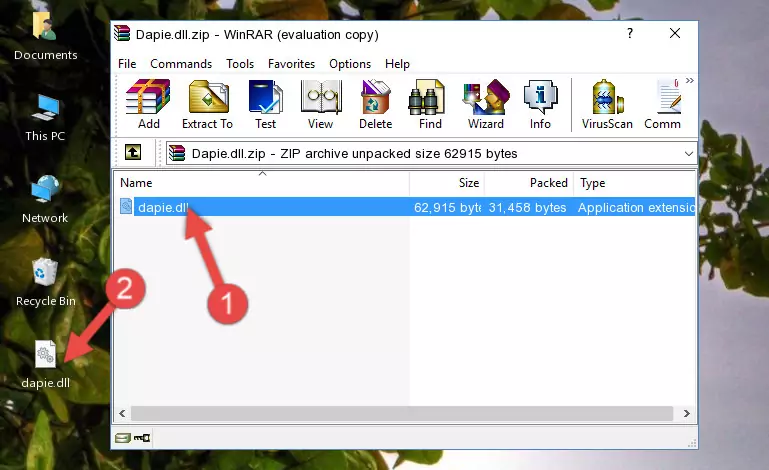Sort by Packed column header
769x470 pixels.
(x=529, y=183)
